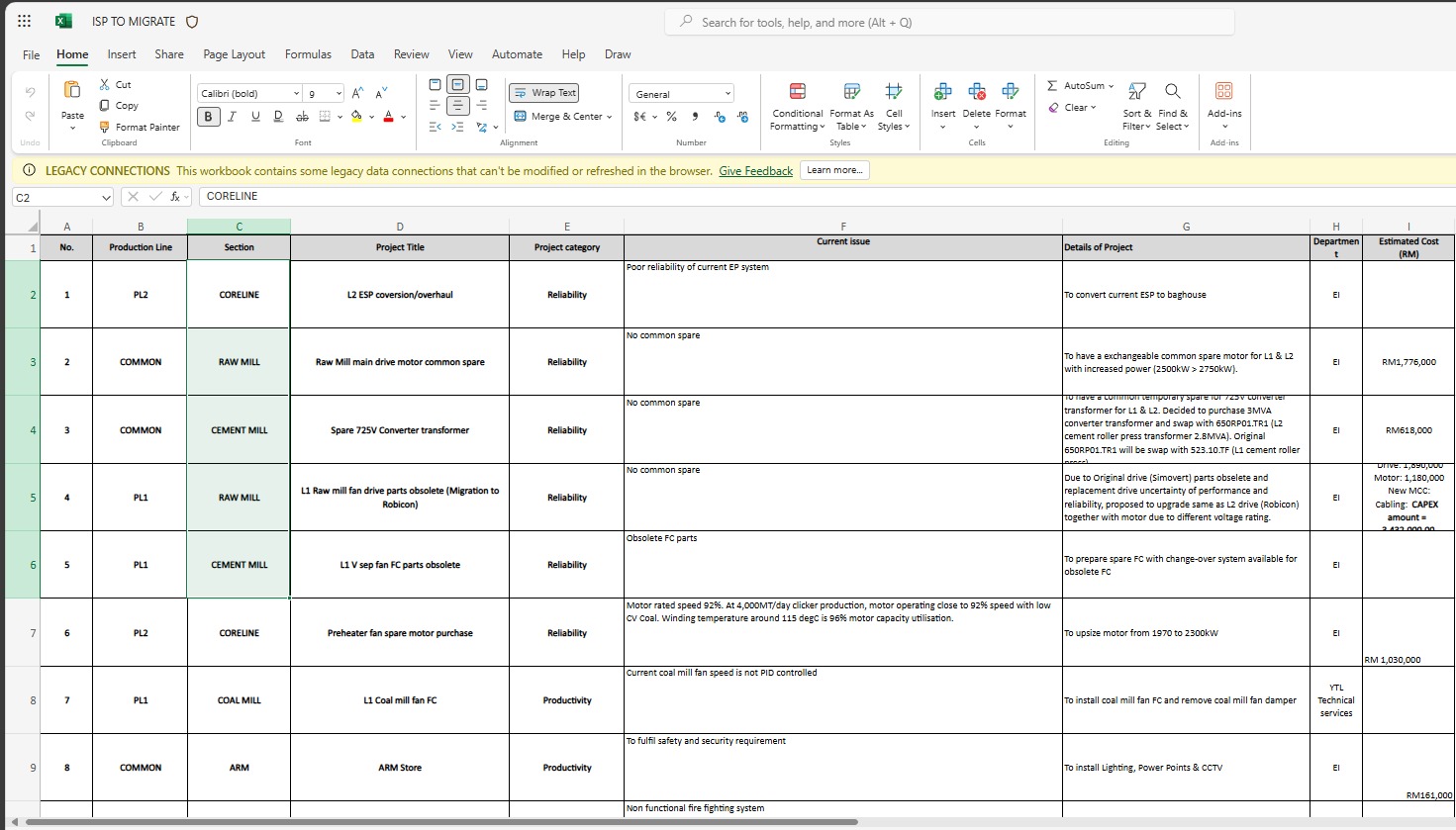Viewport: 1456px width, 830px height.
Task: Switch to the Formulas tab
Action: click(308, 54)
